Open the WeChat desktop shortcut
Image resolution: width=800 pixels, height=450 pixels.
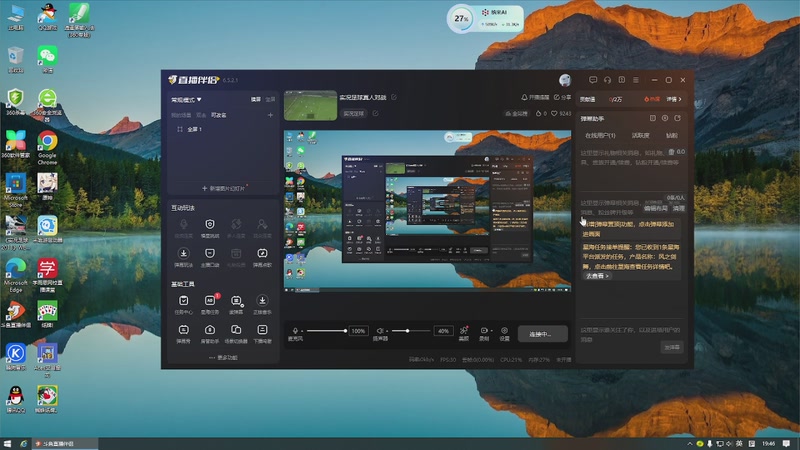(47, 59)
